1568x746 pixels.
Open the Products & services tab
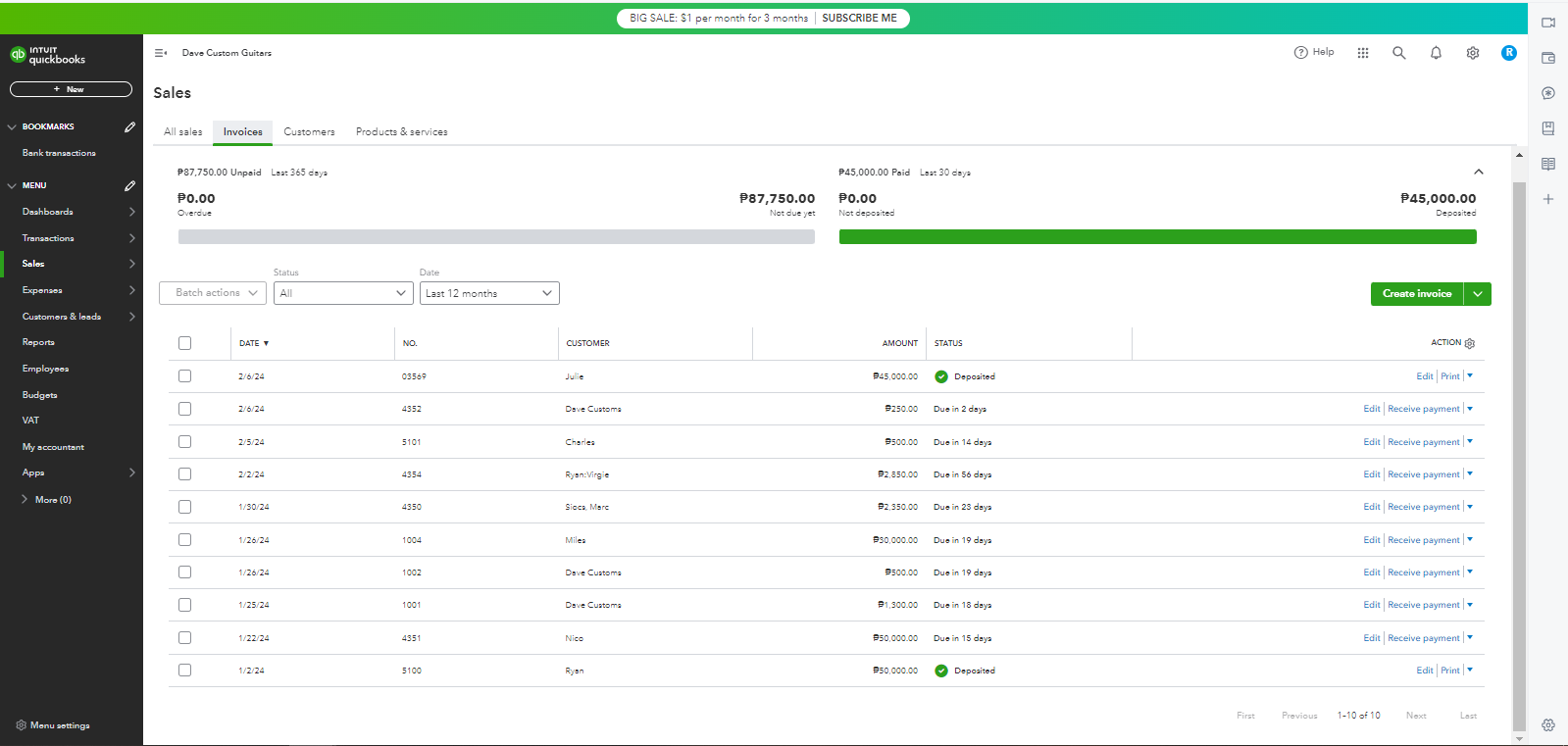(x=402, y=132)
